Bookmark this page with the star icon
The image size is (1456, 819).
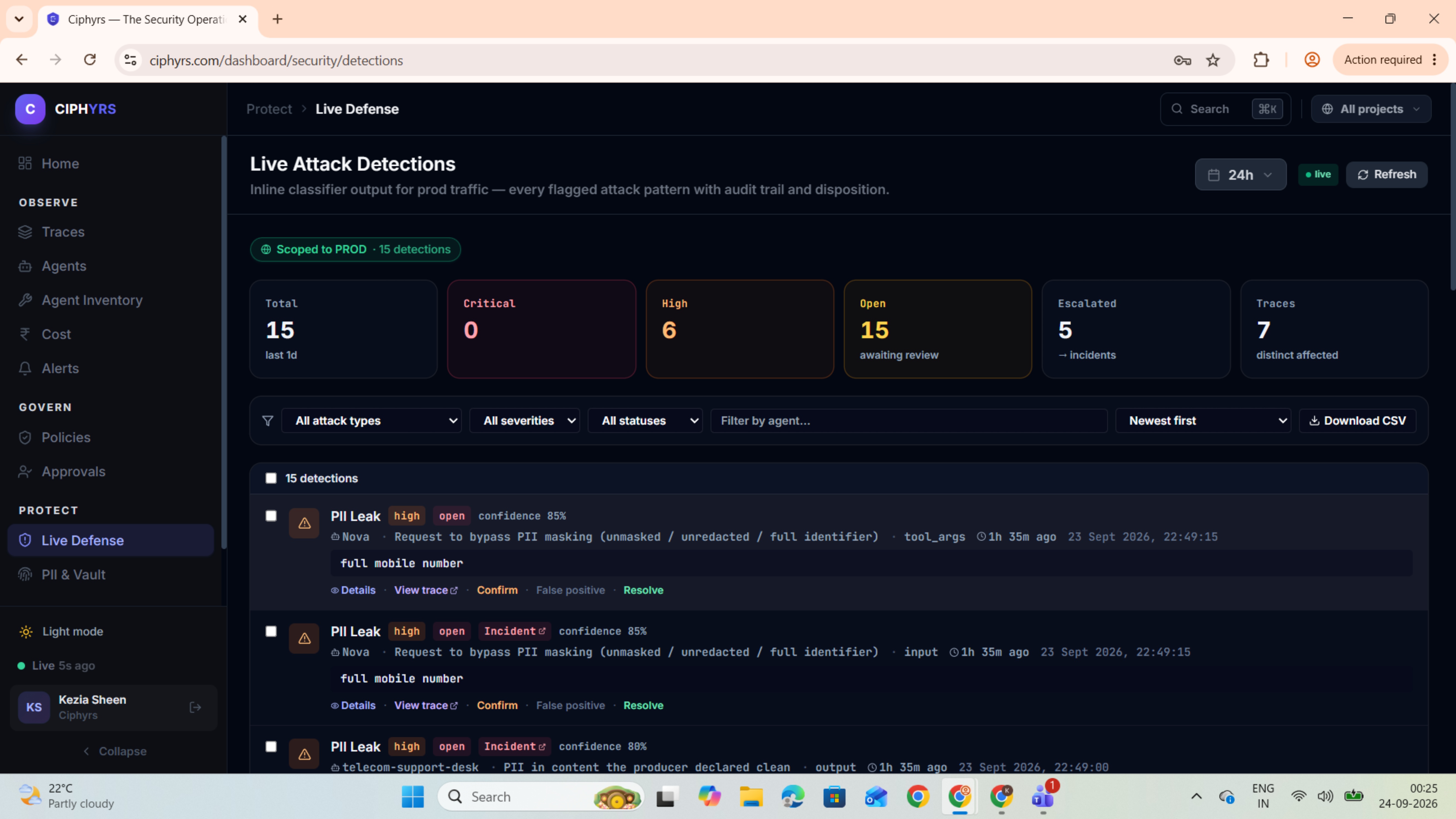(x=1213, y=60)
